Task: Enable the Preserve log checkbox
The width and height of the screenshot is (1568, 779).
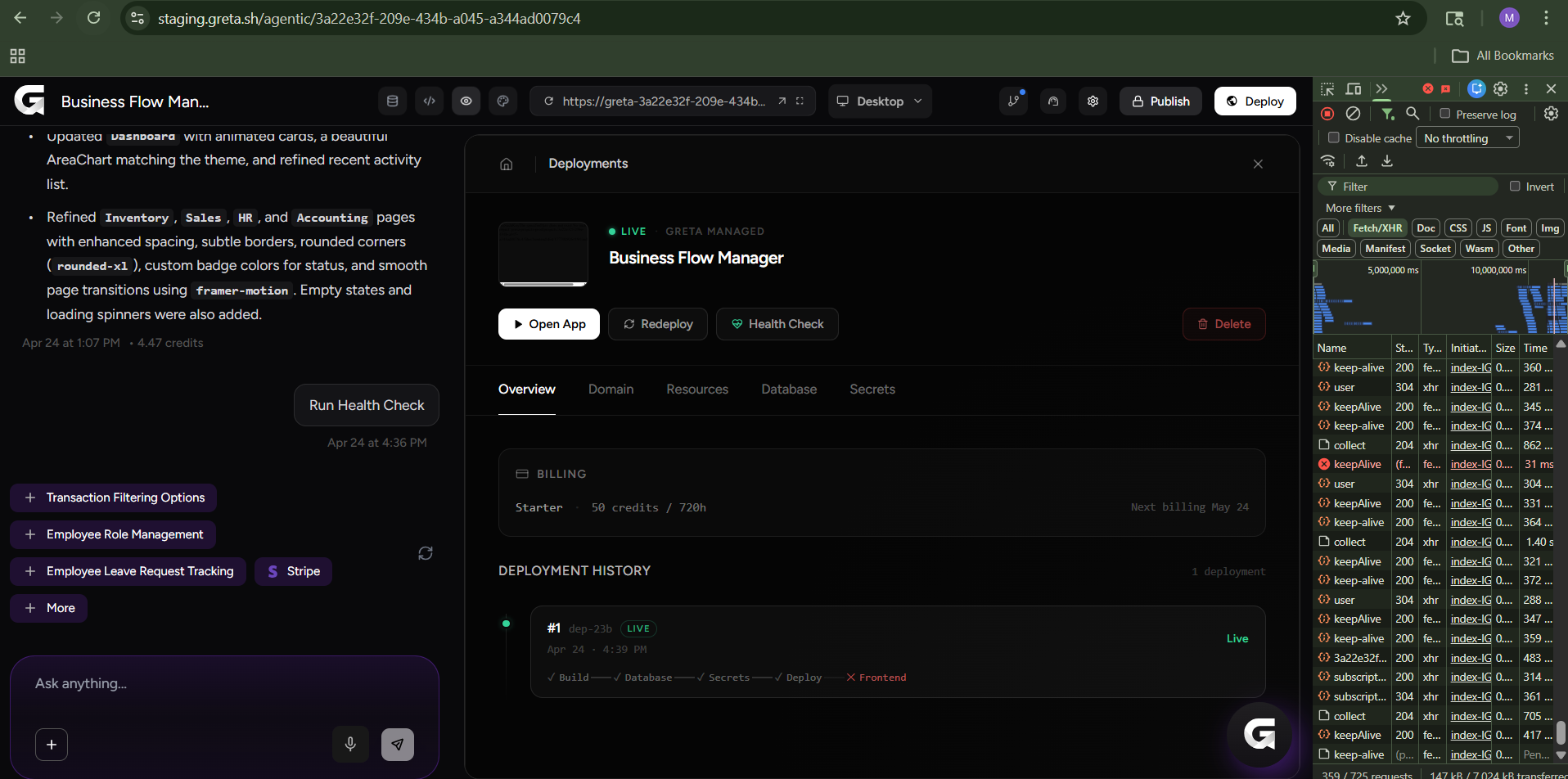Action: (x=1445, y=114)
